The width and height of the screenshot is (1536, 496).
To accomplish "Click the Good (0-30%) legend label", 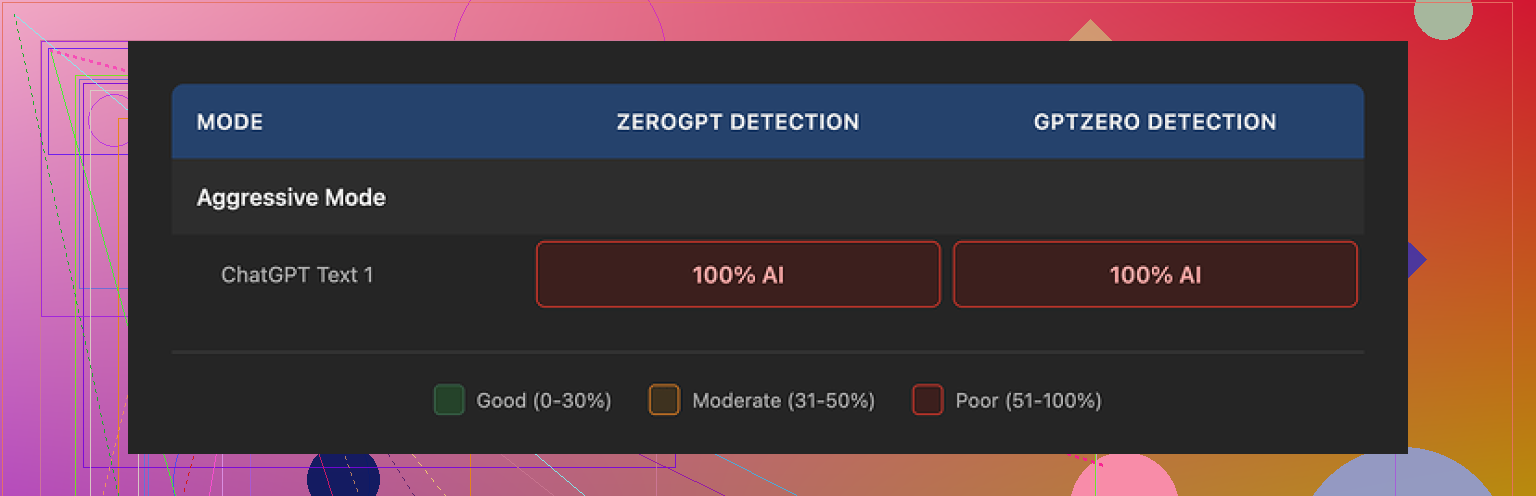I will (x=544, y=401).
